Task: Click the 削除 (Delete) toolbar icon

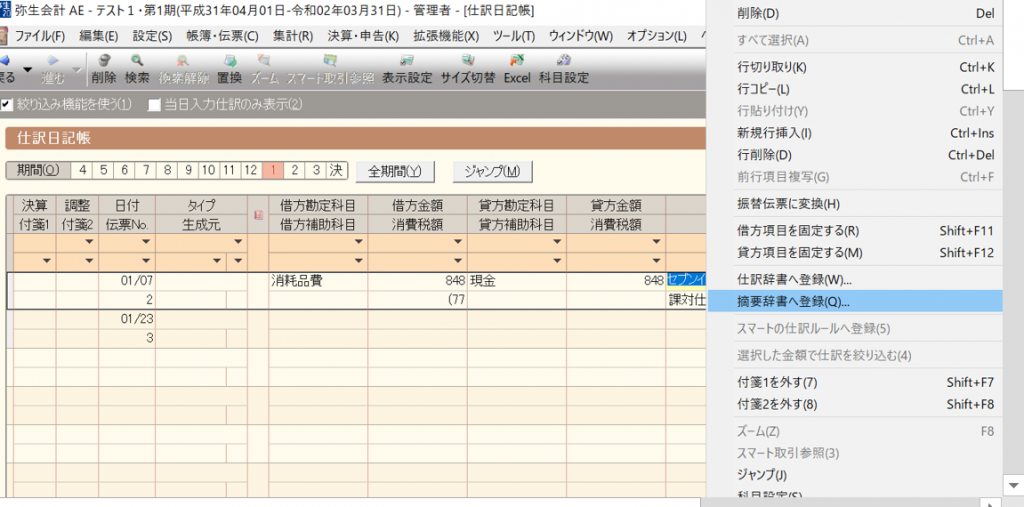Action: point(103,69)
